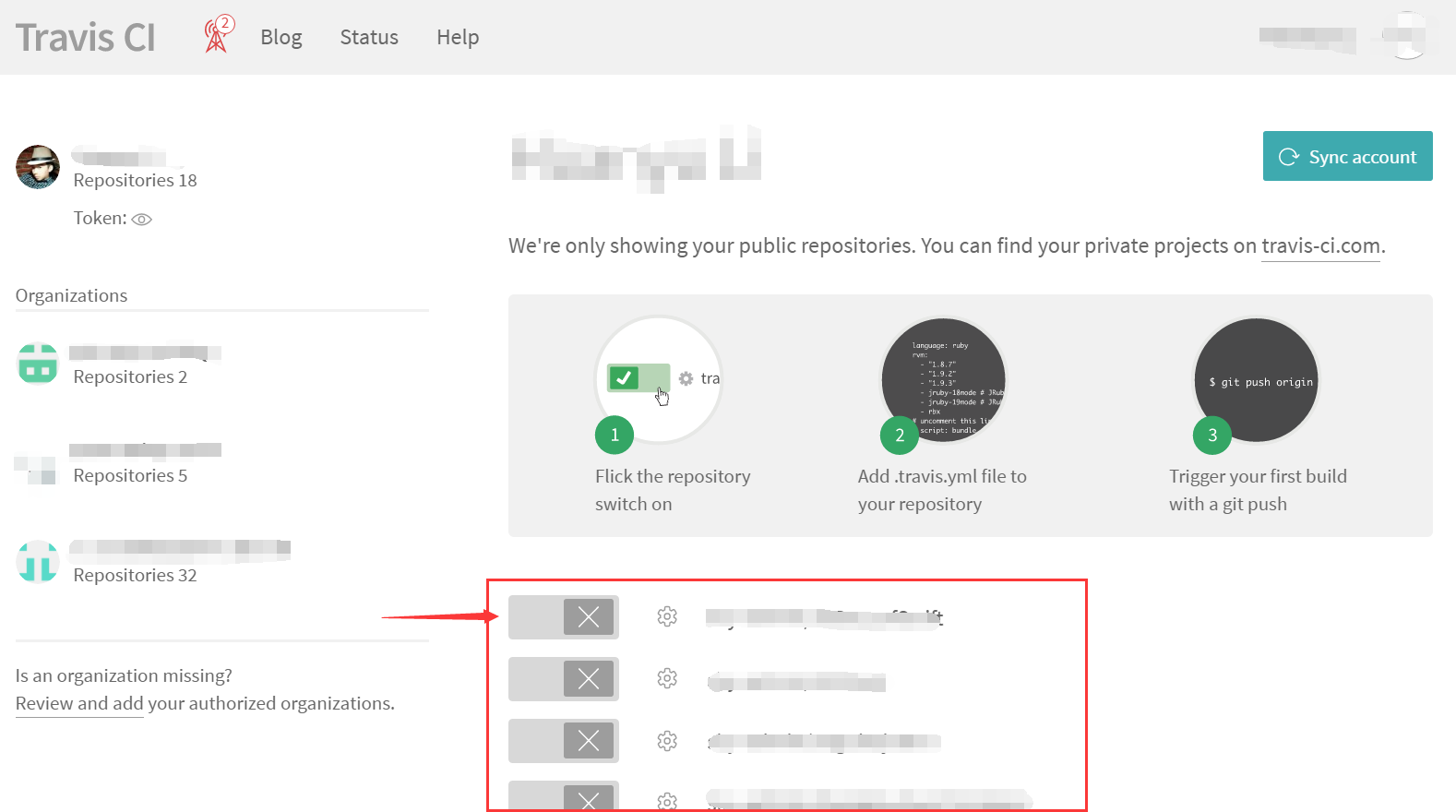Enable the second repository switch

tap(563, 679)
